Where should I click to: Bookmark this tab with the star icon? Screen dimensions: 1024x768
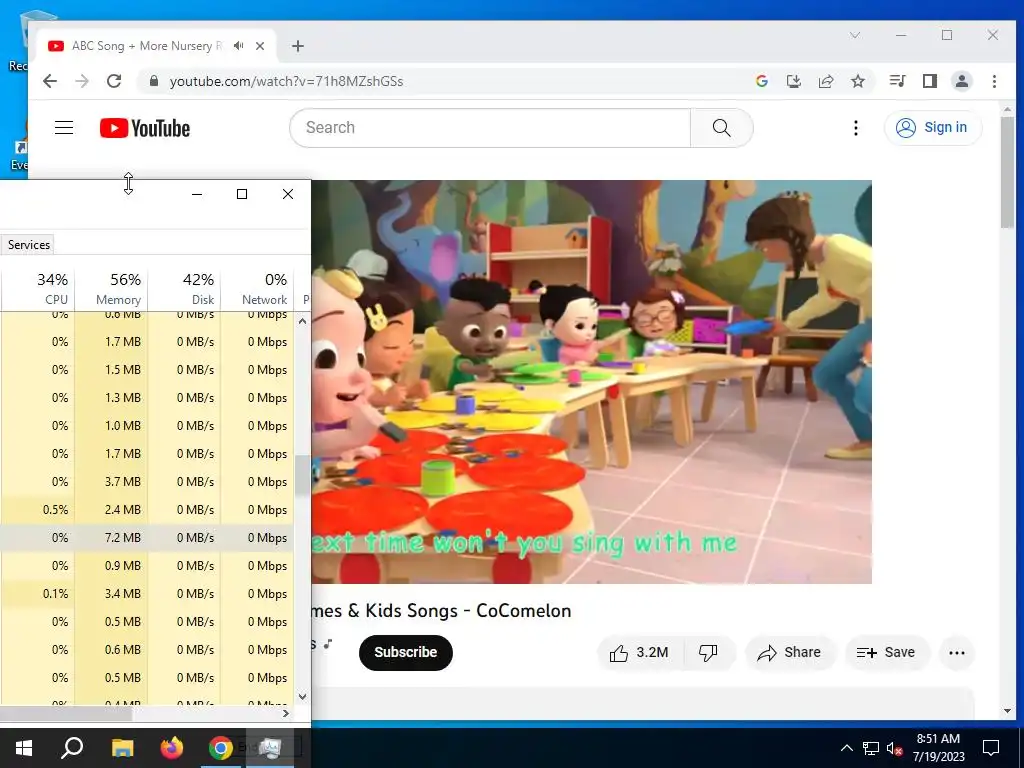pos(858,81)
